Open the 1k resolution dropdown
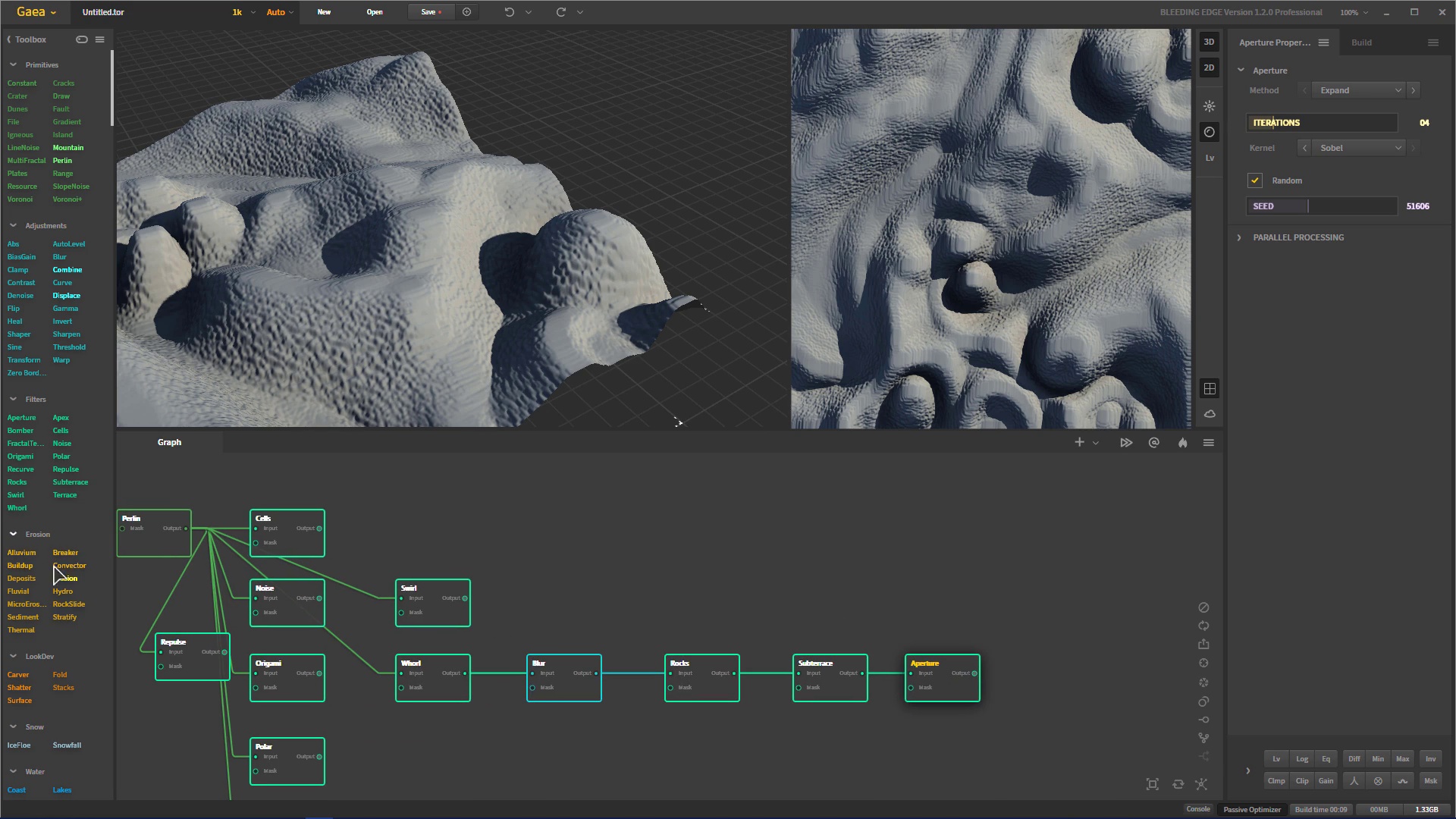Viewport: 1456px width, 819px height. 244,12
